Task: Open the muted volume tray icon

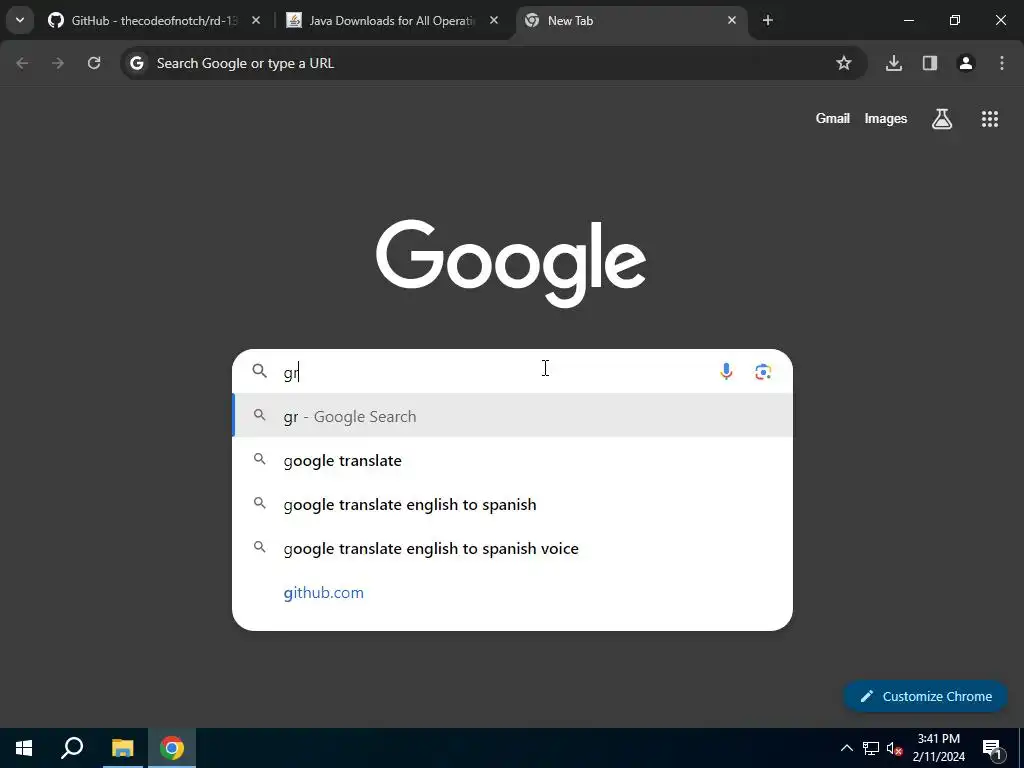Action: pyautogui.click(x=895, y=748)
